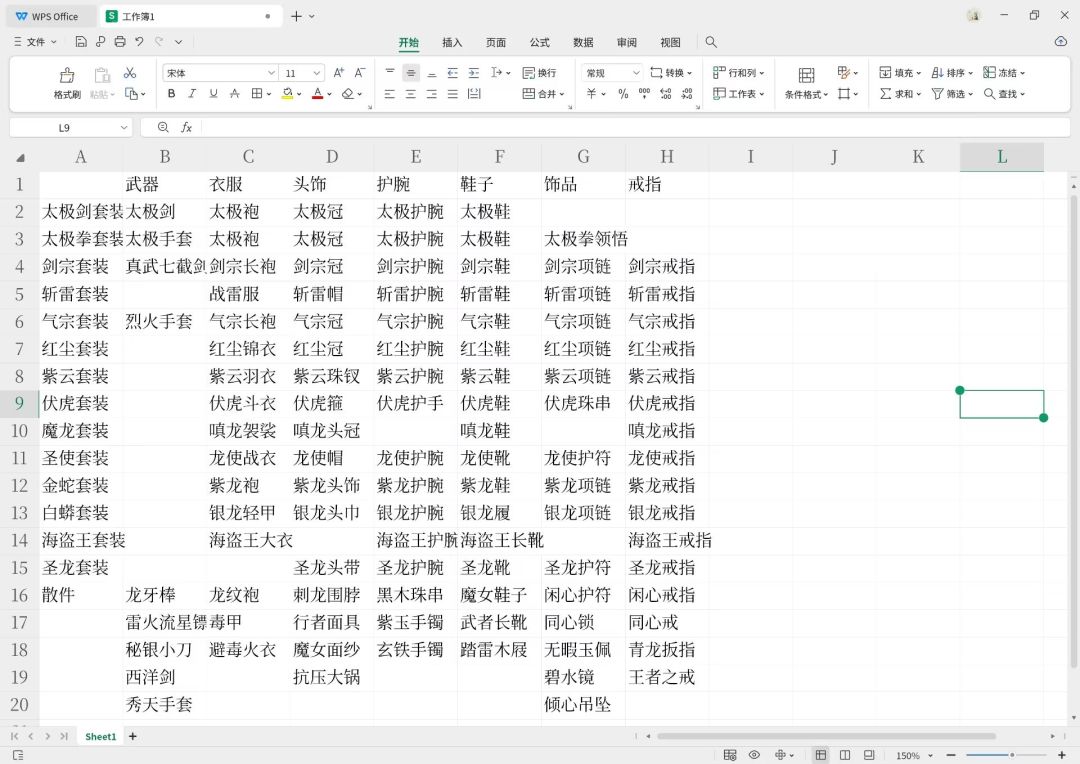Viewport: 1080px width, 764px height.
Task: Toggle middle vertical alignment
Action: (x=411, y=72)
